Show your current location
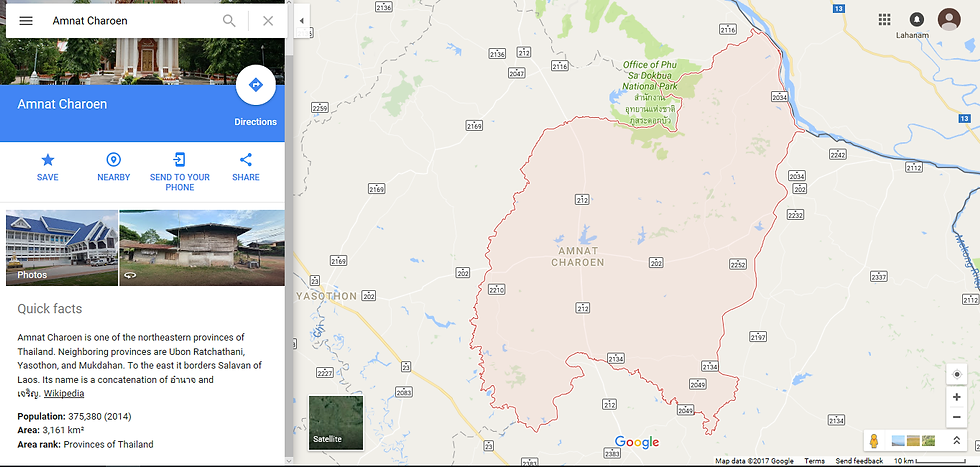 pyautogui.click(x=956, y=374)
